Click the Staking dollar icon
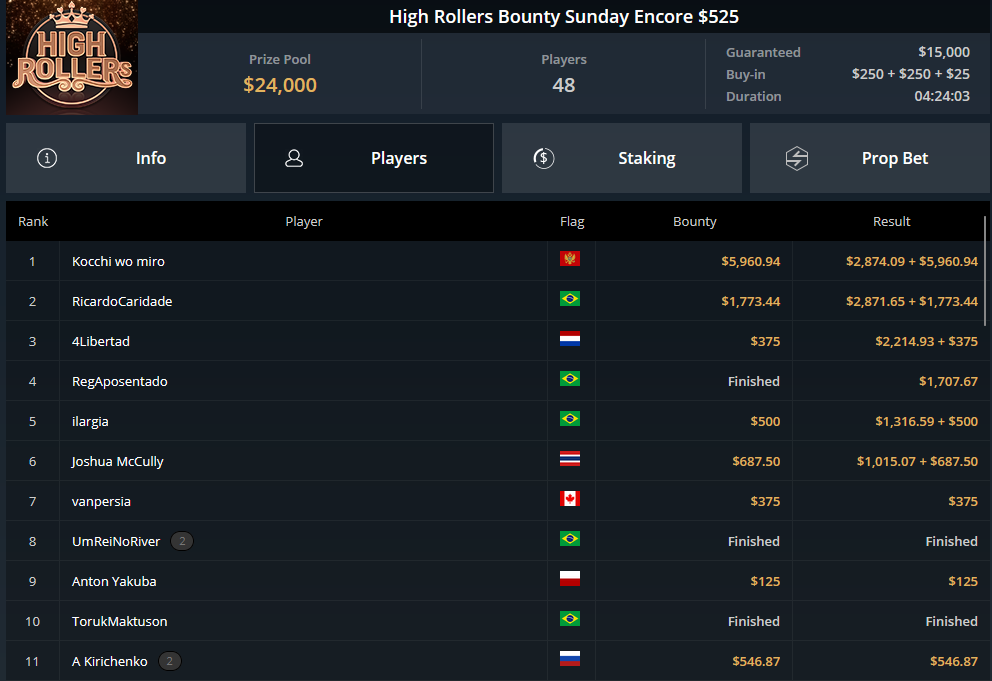The width and height of the screenshot is (992, 681). coord(543,158)
